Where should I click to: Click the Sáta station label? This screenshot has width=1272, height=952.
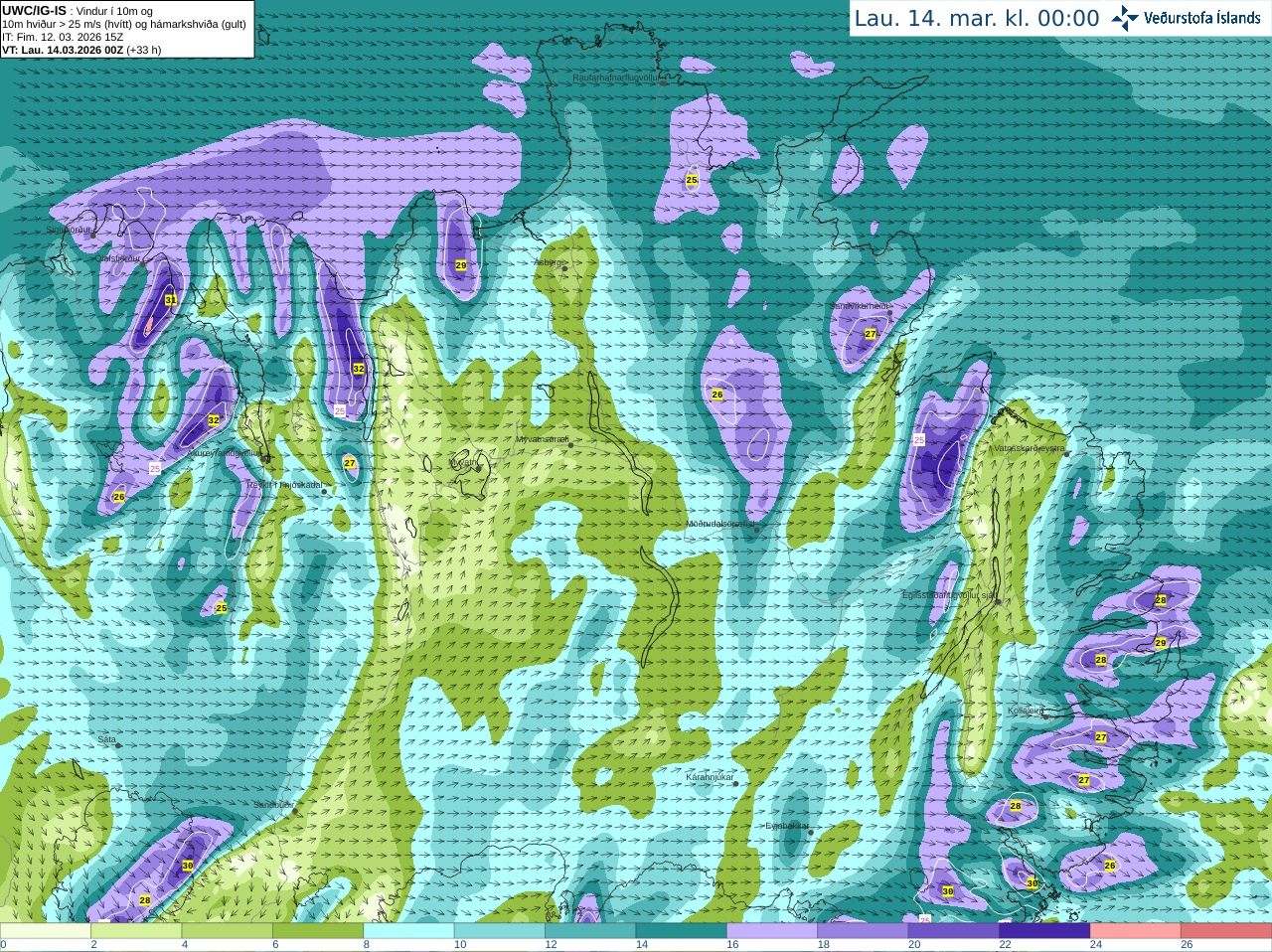coord(107,739)
